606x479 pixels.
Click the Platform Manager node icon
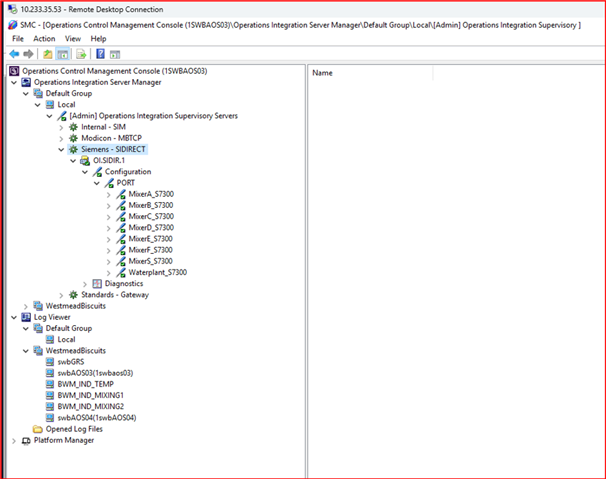[x=26, y=441]
